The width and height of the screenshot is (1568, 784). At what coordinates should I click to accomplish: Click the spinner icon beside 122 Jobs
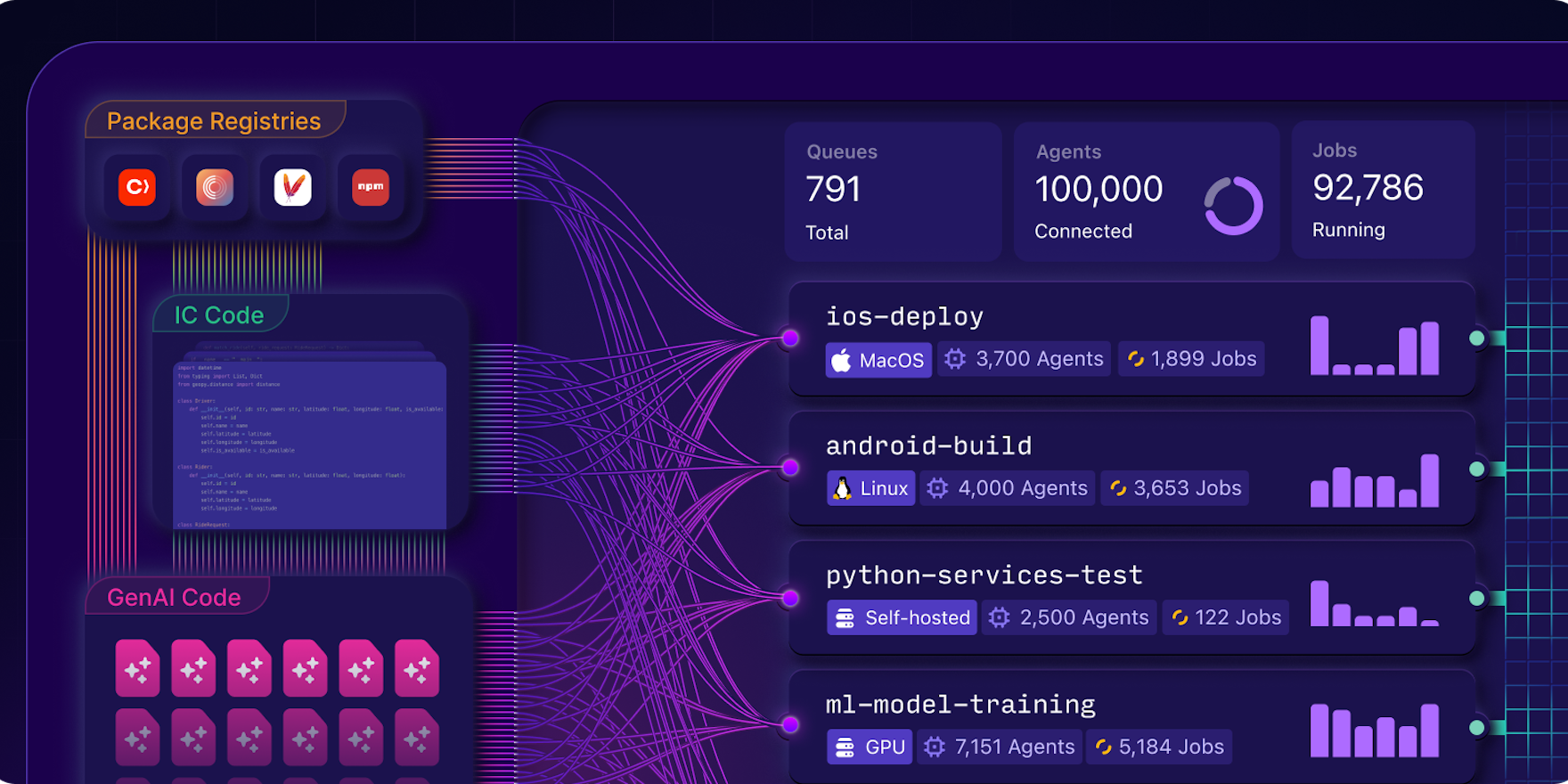[1180, 617]
